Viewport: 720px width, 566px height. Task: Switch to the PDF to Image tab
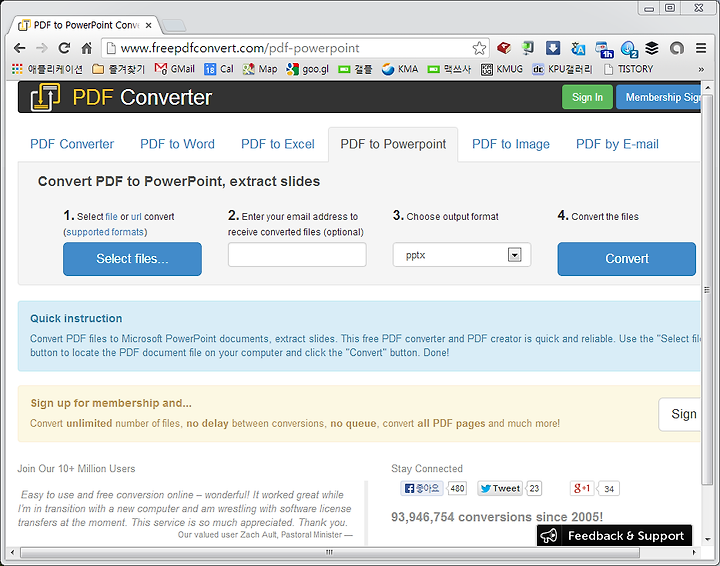(x=511, y=144)
